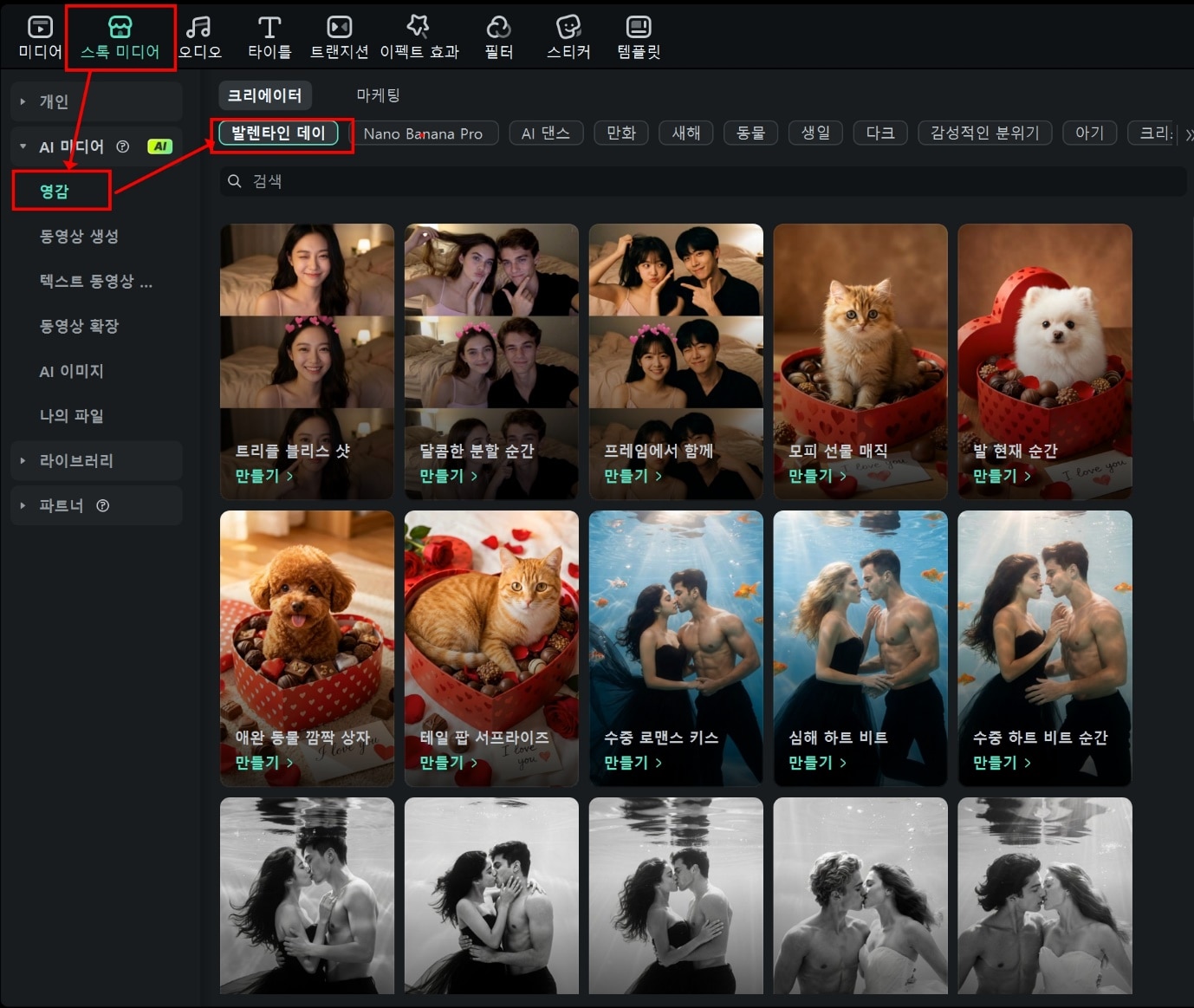Image resolution: width=1194 pixels, height=1008 pixels.
Task: Toggle the 동물 filter chip on
Action: click(750, 133)
